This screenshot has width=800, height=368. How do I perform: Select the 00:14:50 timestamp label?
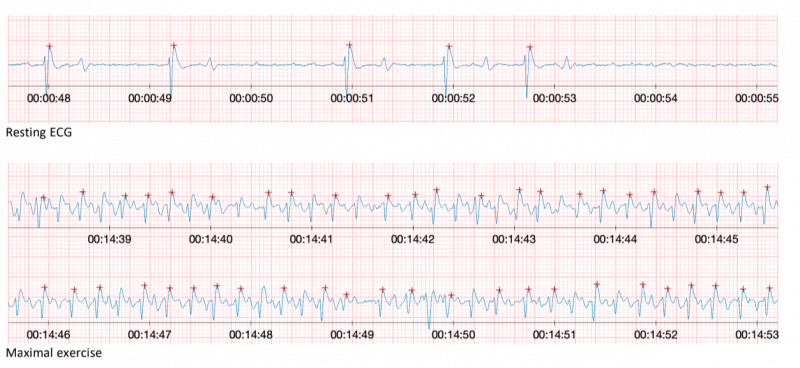453,335
